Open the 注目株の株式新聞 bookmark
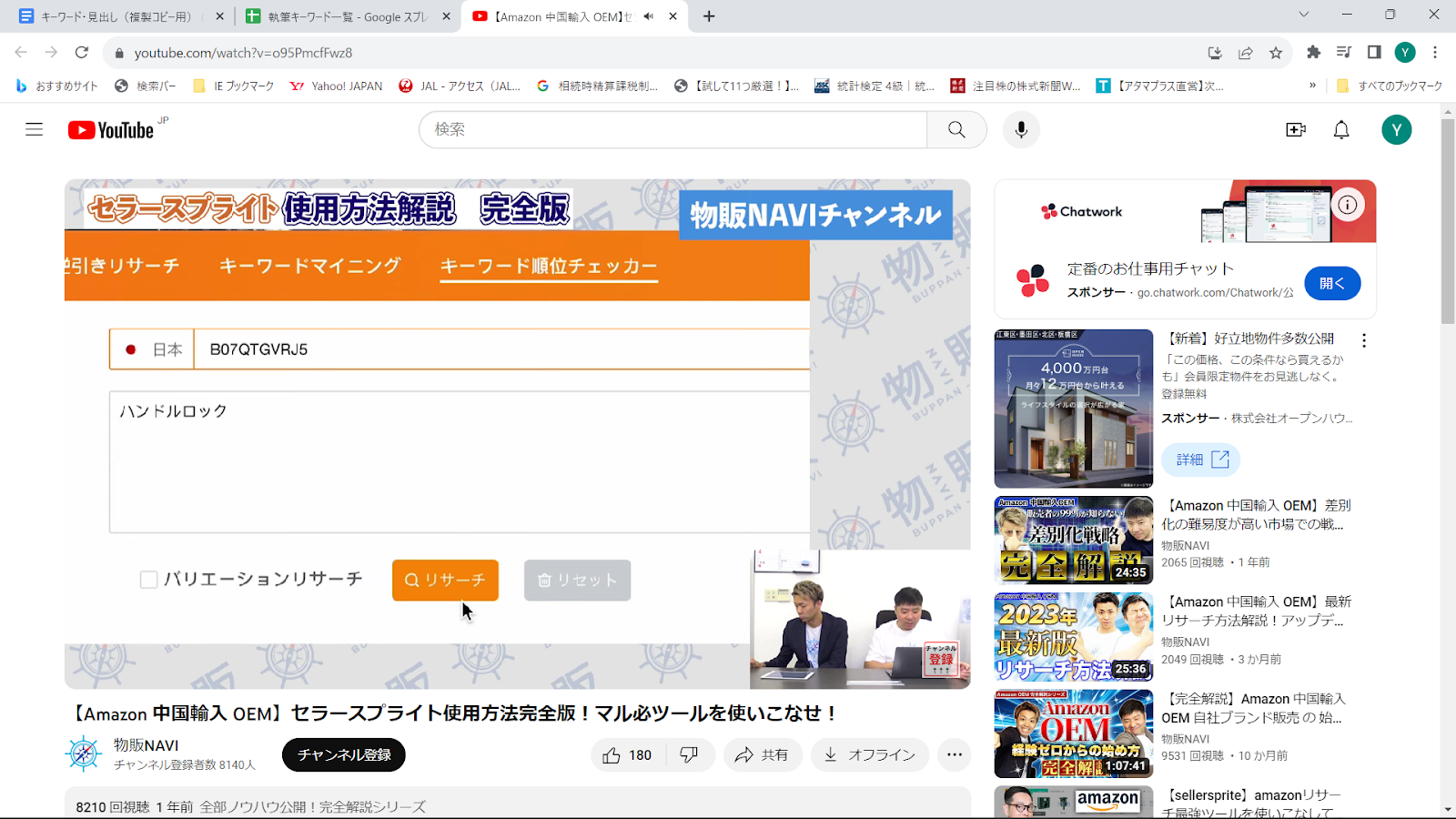 pos(1016,86)
